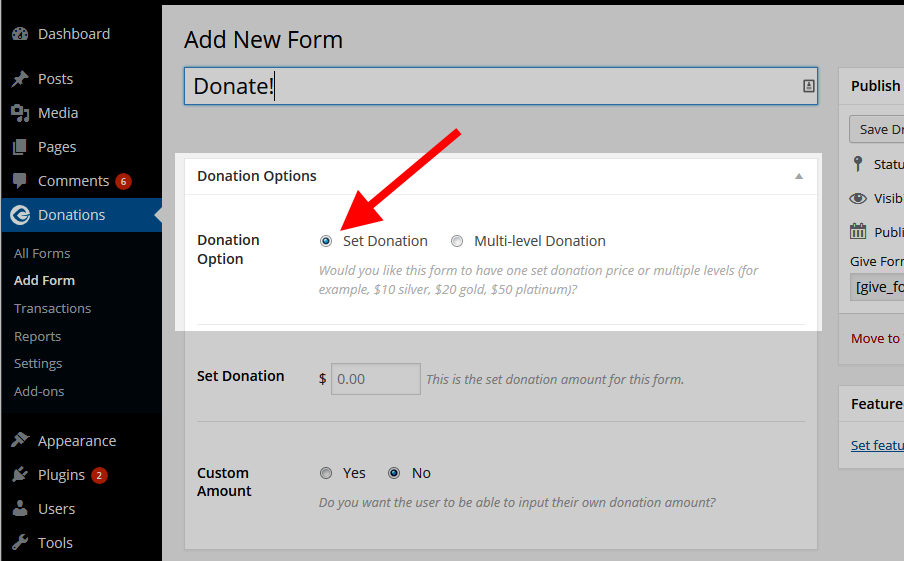Click the Plugins plug icon

point(20,475)
